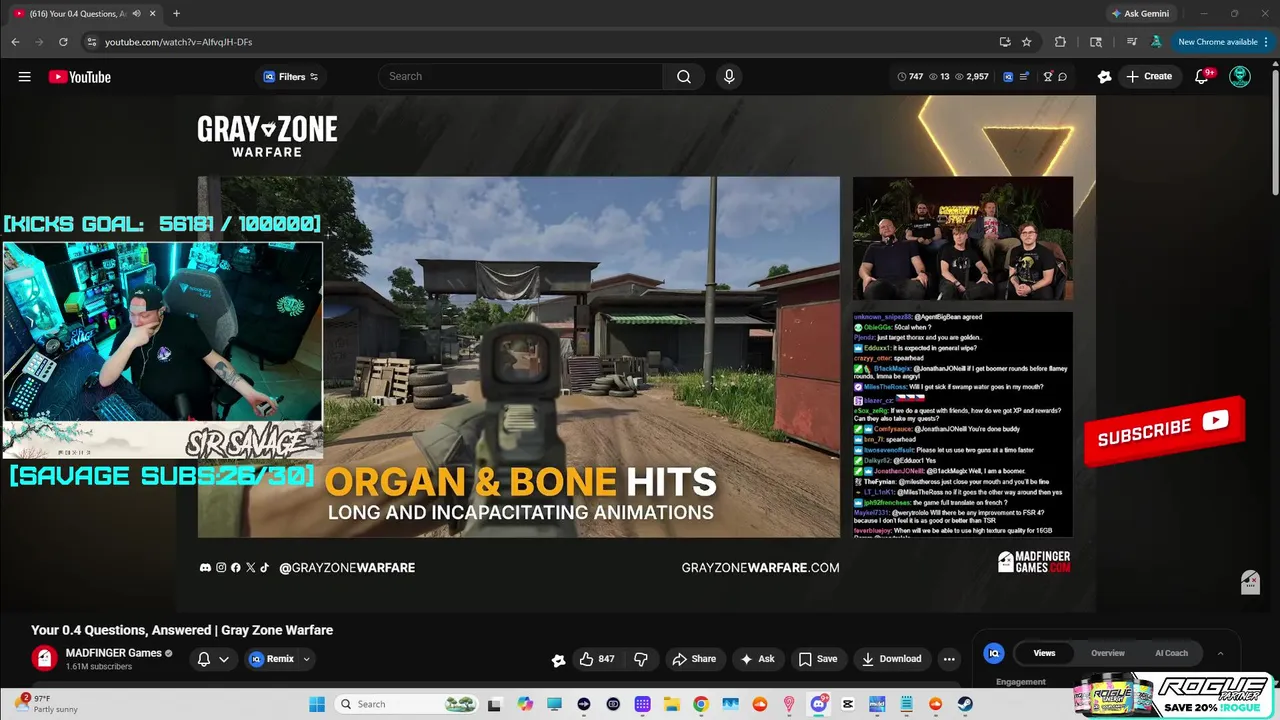Click the vidIQ Remix button
Viewport: 1280px width, 720px height.
point(272,659)
